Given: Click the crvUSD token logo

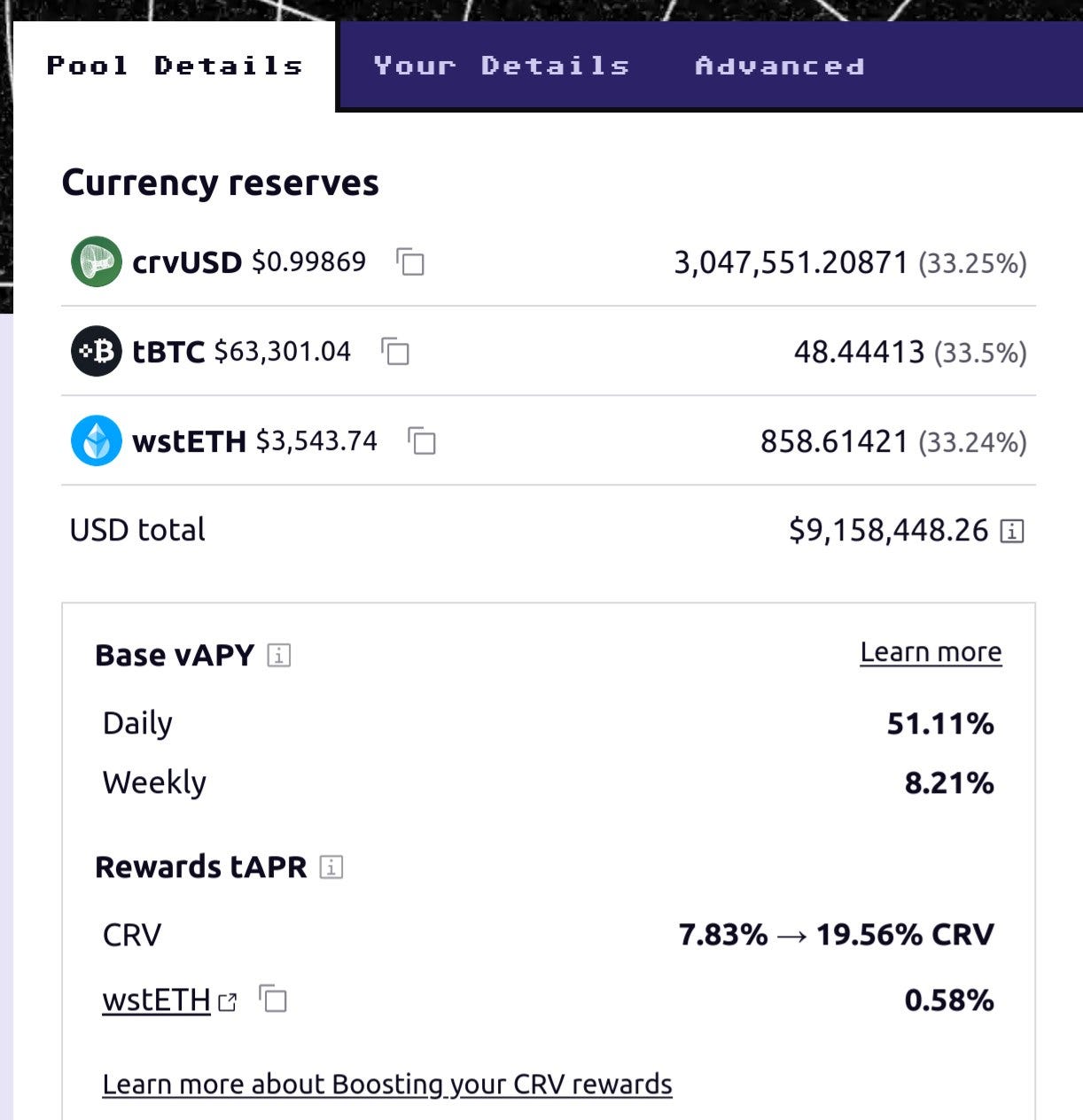Looking at the screenshot, I should (96, 261).
